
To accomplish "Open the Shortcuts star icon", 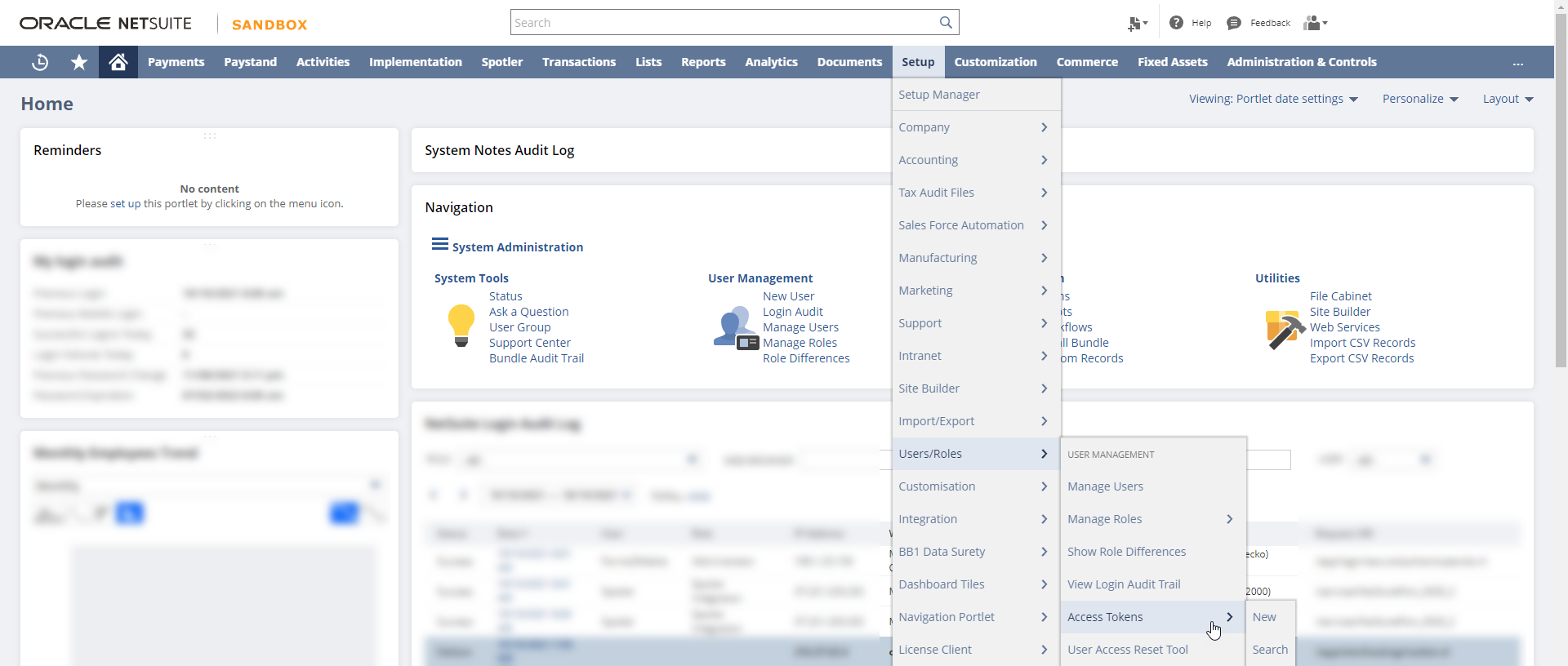I will [x=79, y=62].
